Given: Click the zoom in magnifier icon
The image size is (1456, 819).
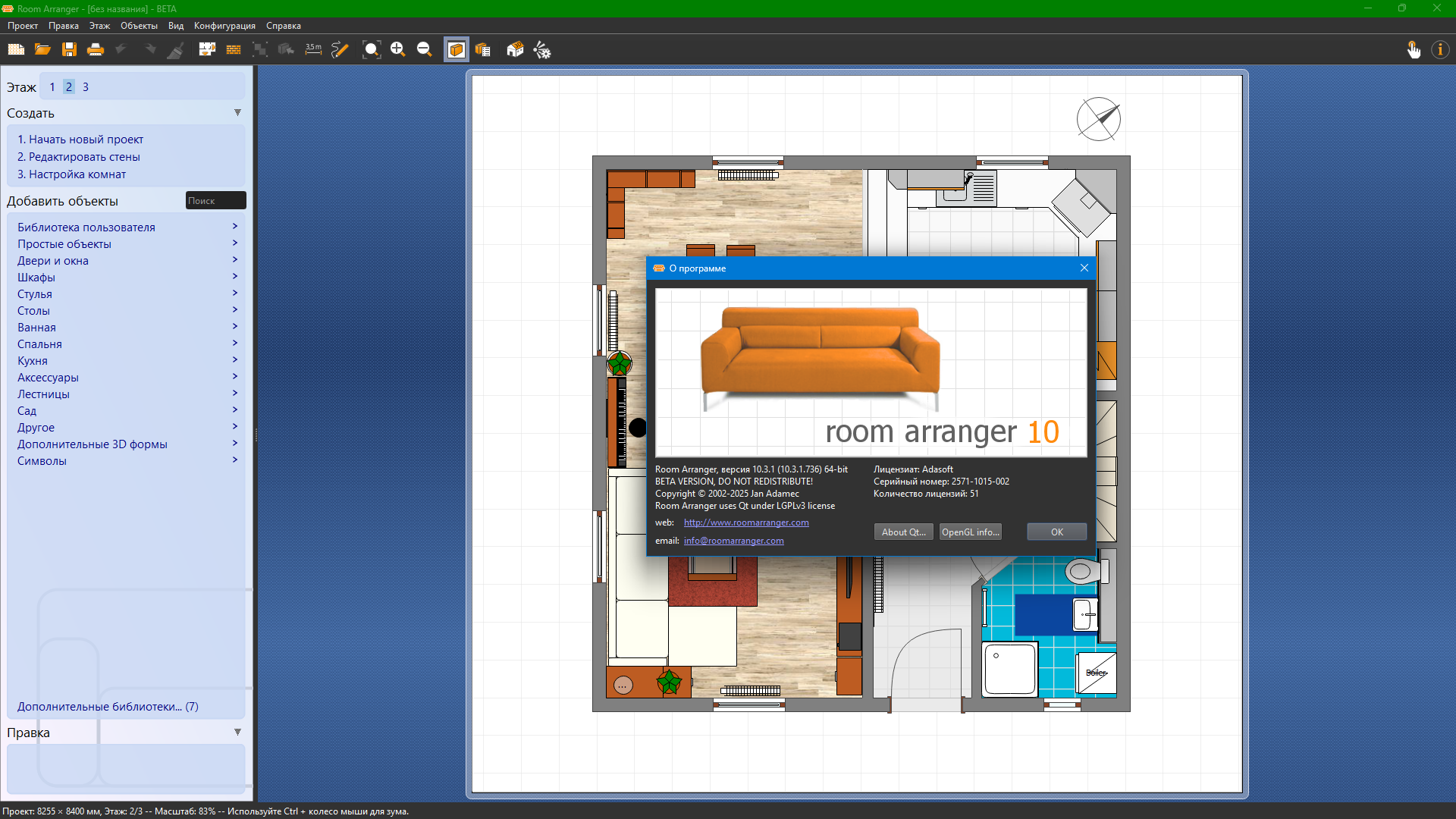Looking at the screenshot, I should (x=397, y=50).
